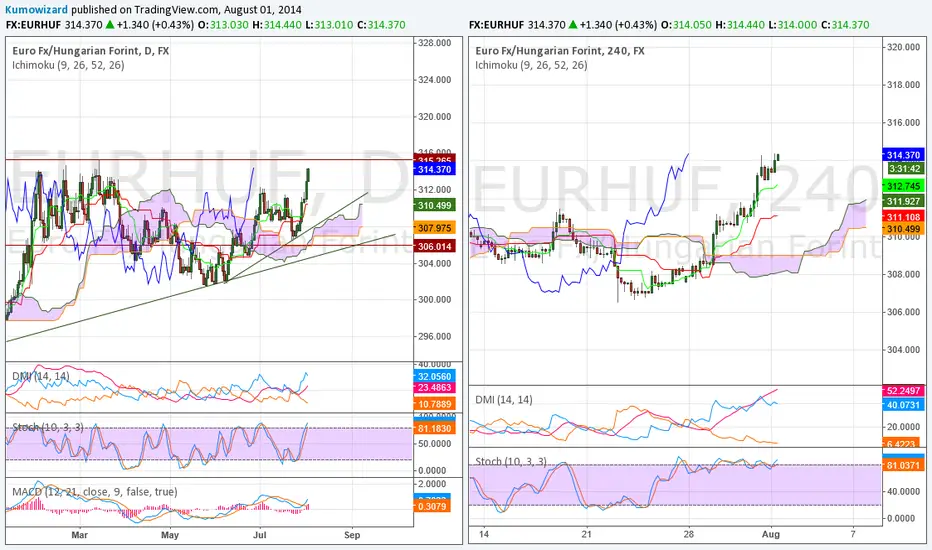Screen dimensions: 932x550
Task: Click the blue 32.0560 DMI tag
Action: (x=434, y=376)
